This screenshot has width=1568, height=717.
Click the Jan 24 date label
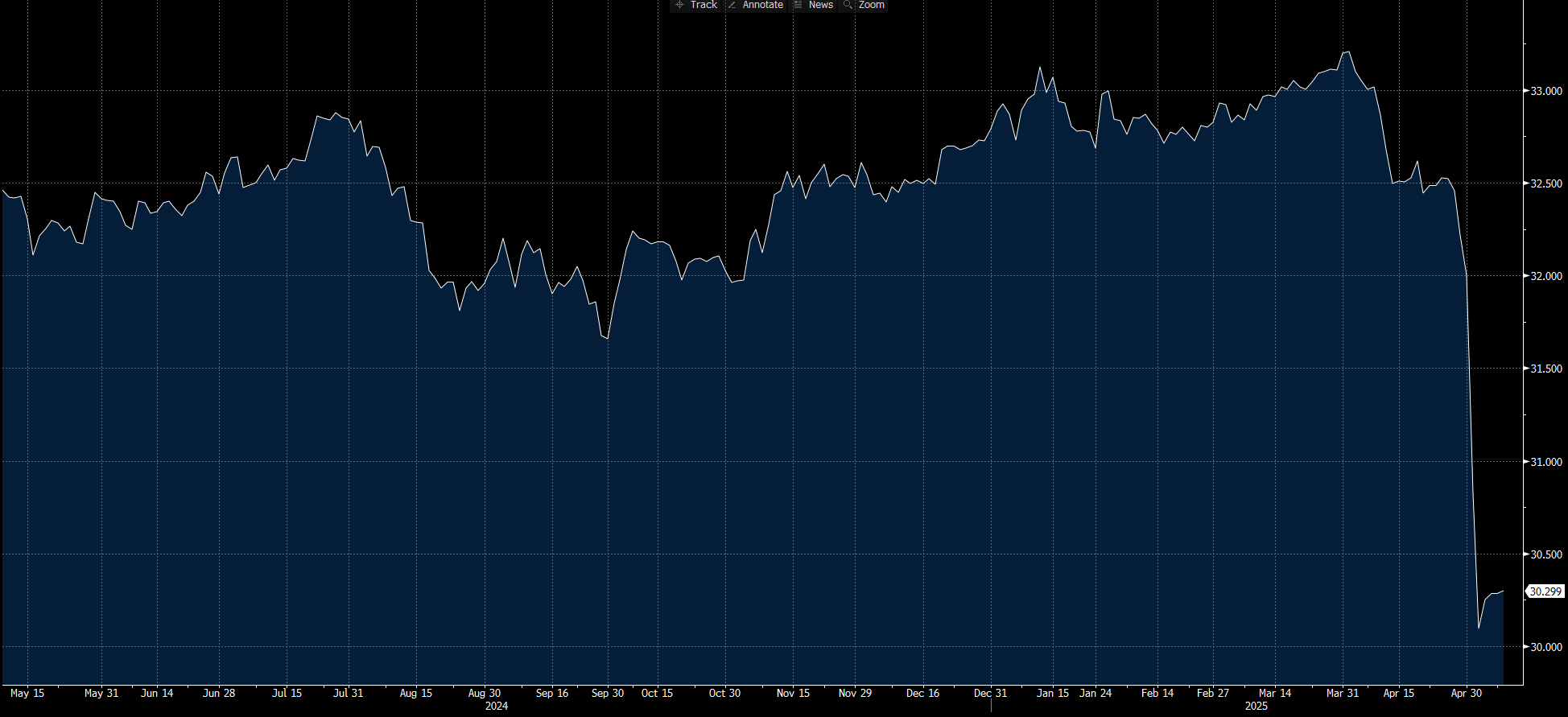click(1096, 693)
